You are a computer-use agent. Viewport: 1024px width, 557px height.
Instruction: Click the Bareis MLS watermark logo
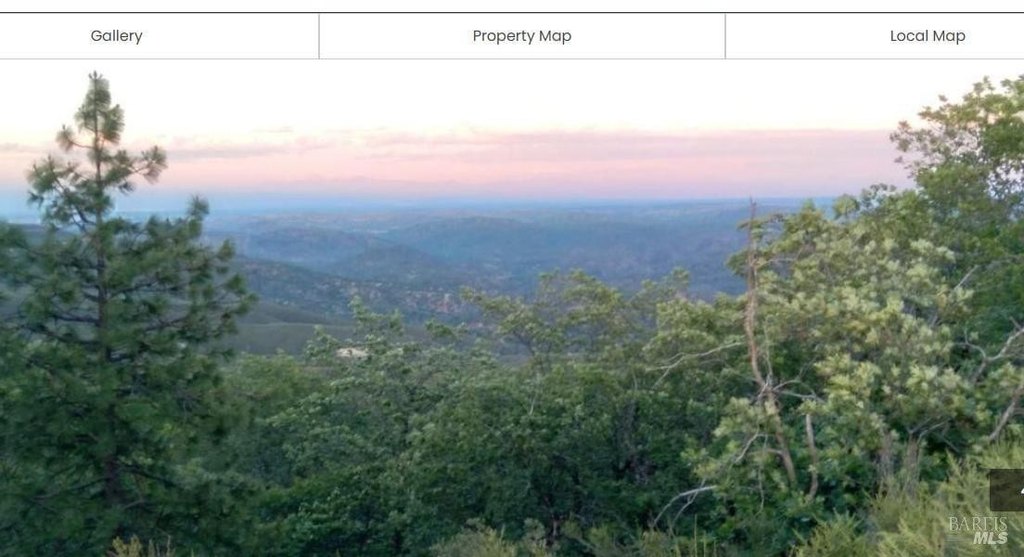point(978,530)
